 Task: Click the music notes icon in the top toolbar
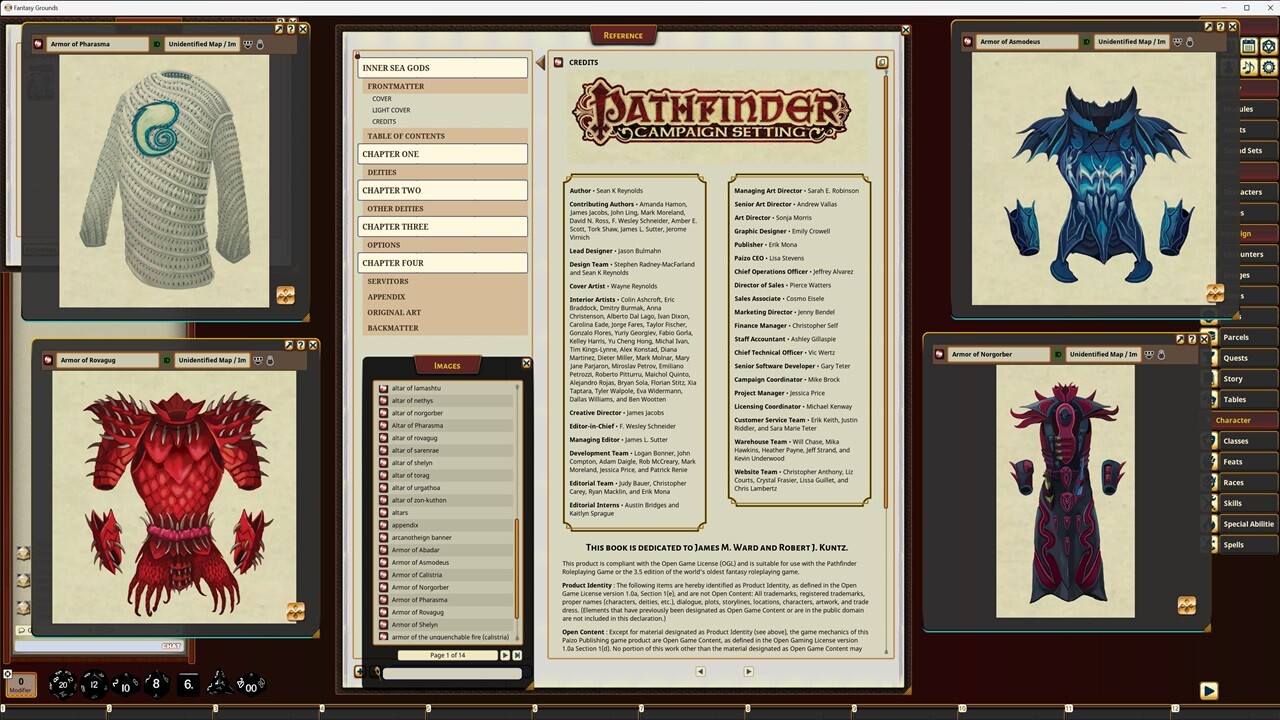click(1249, 66)
